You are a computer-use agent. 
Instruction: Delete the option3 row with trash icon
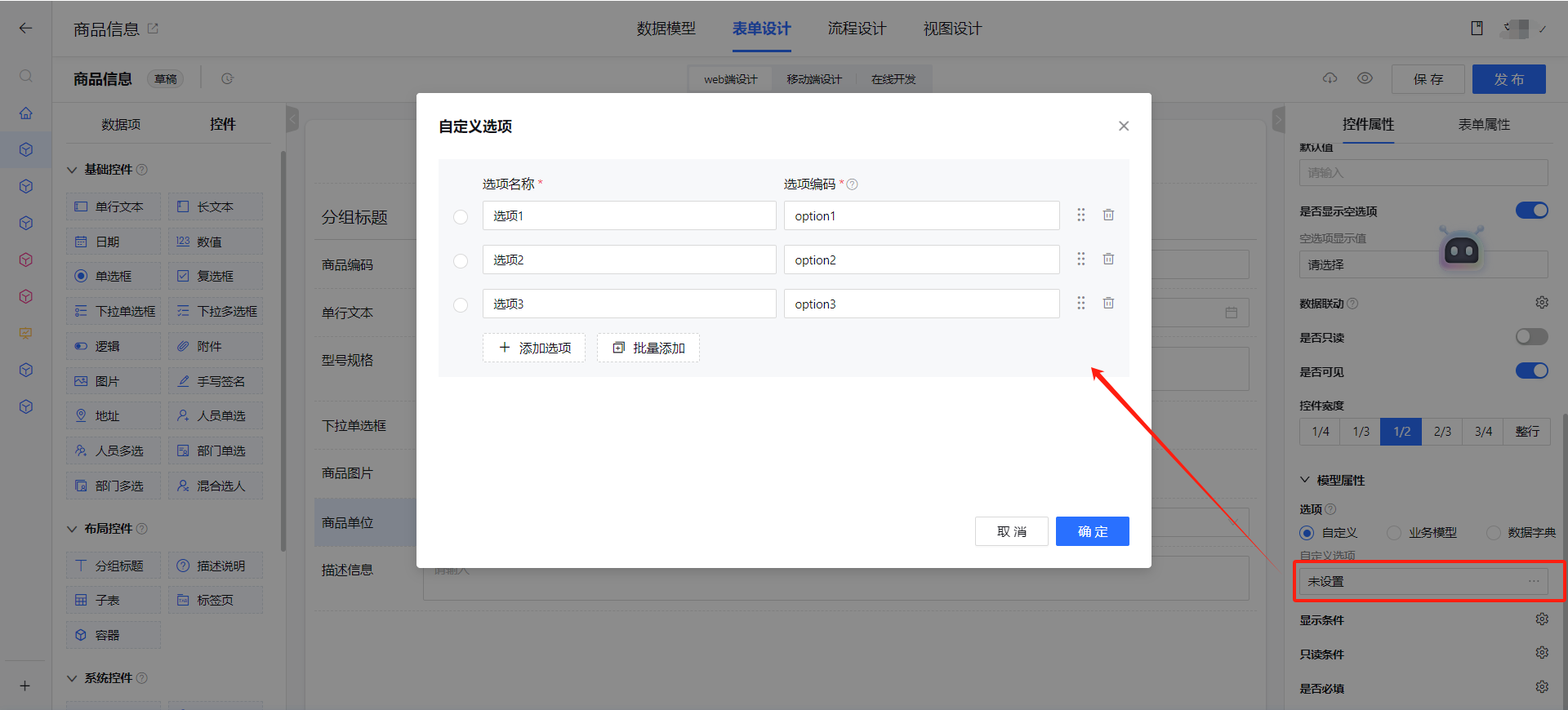(1108, 303)
